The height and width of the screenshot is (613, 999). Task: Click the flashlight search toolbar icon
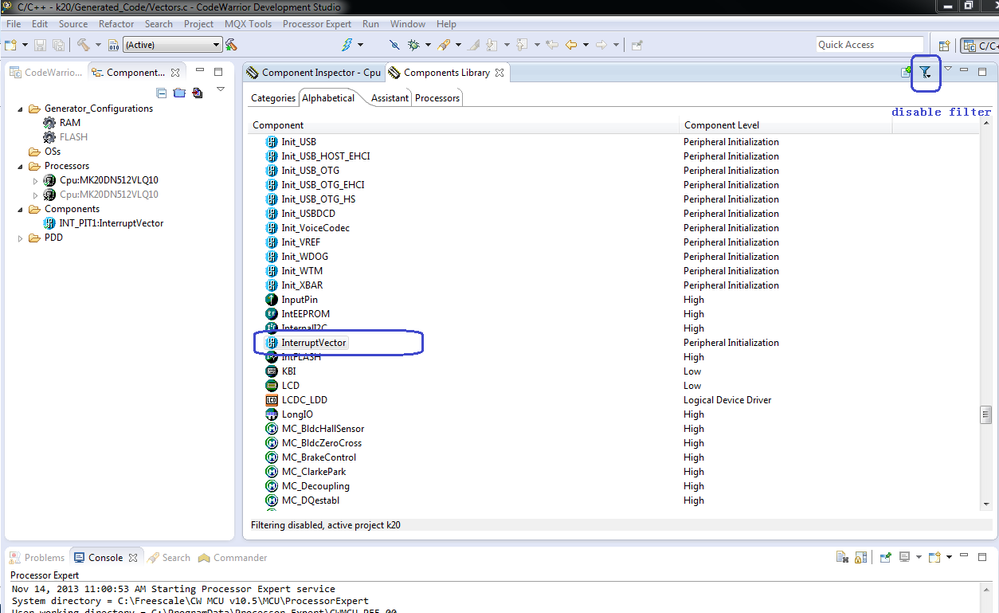point(444,45)
